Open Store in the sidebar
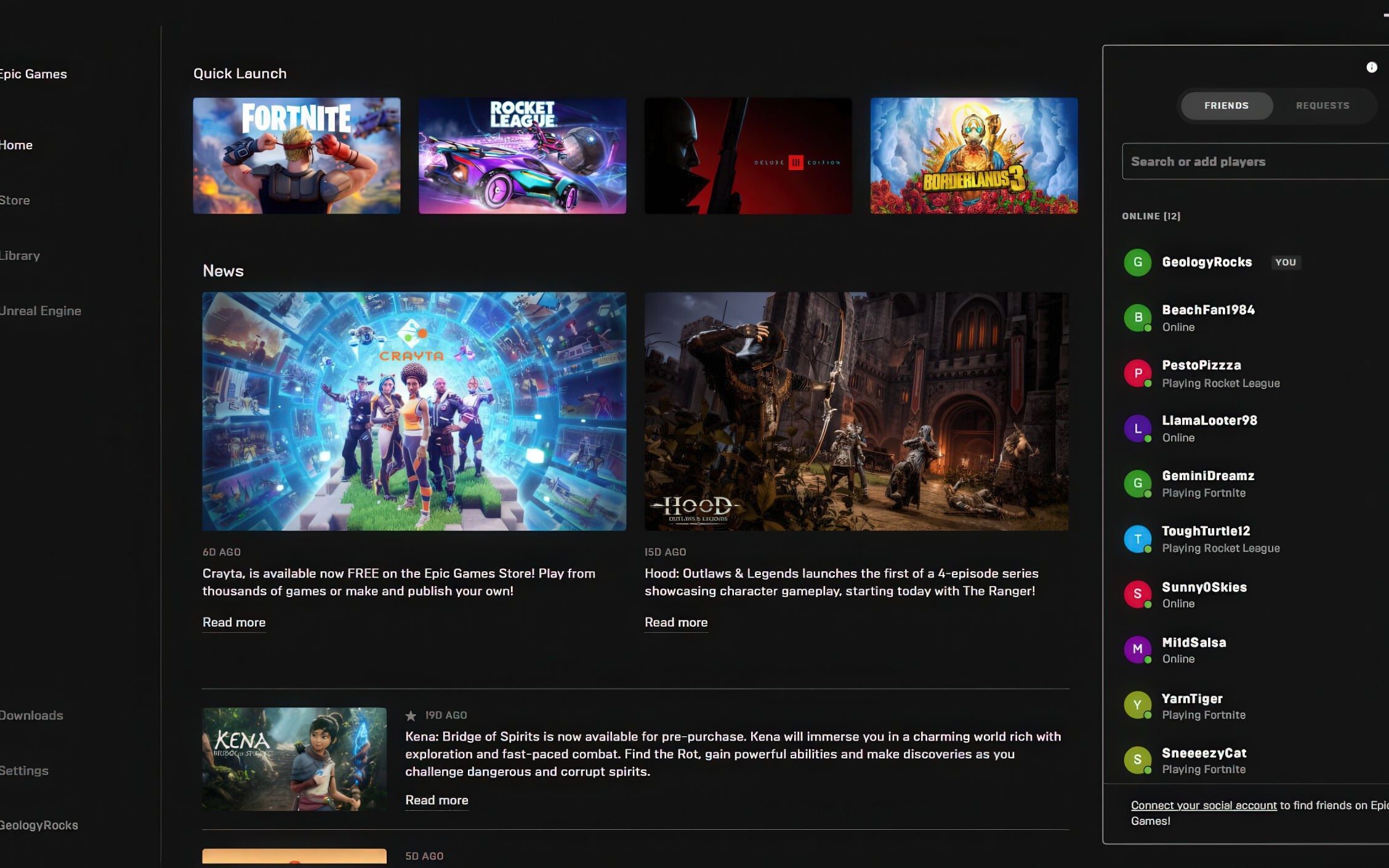Screen dimensions: 1389x868 click(x=15, y=201)
